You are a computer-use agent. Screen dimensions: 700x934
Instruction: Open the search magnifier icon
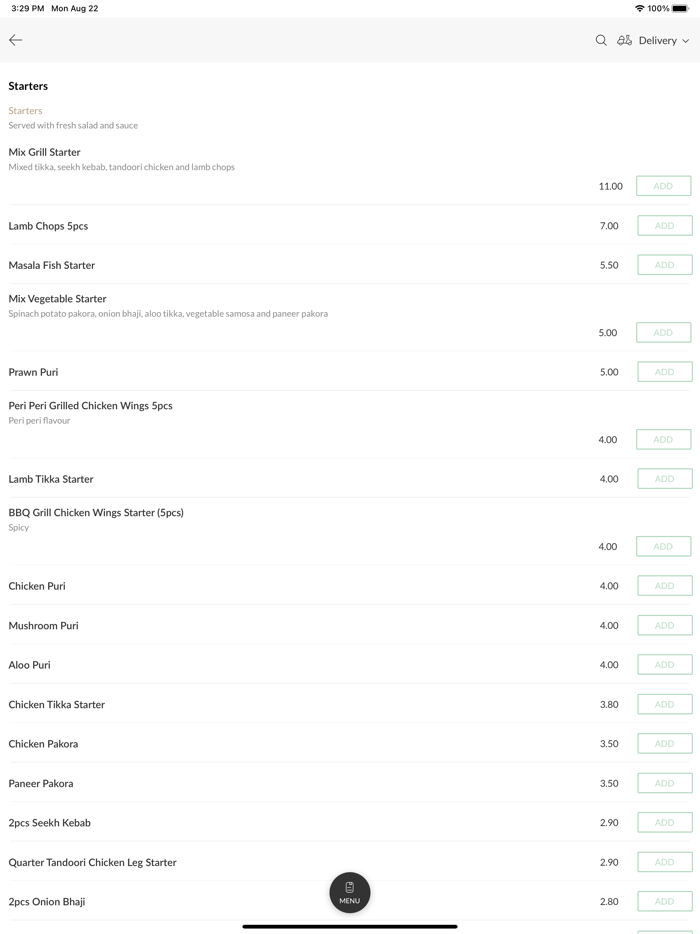(601, 40)
